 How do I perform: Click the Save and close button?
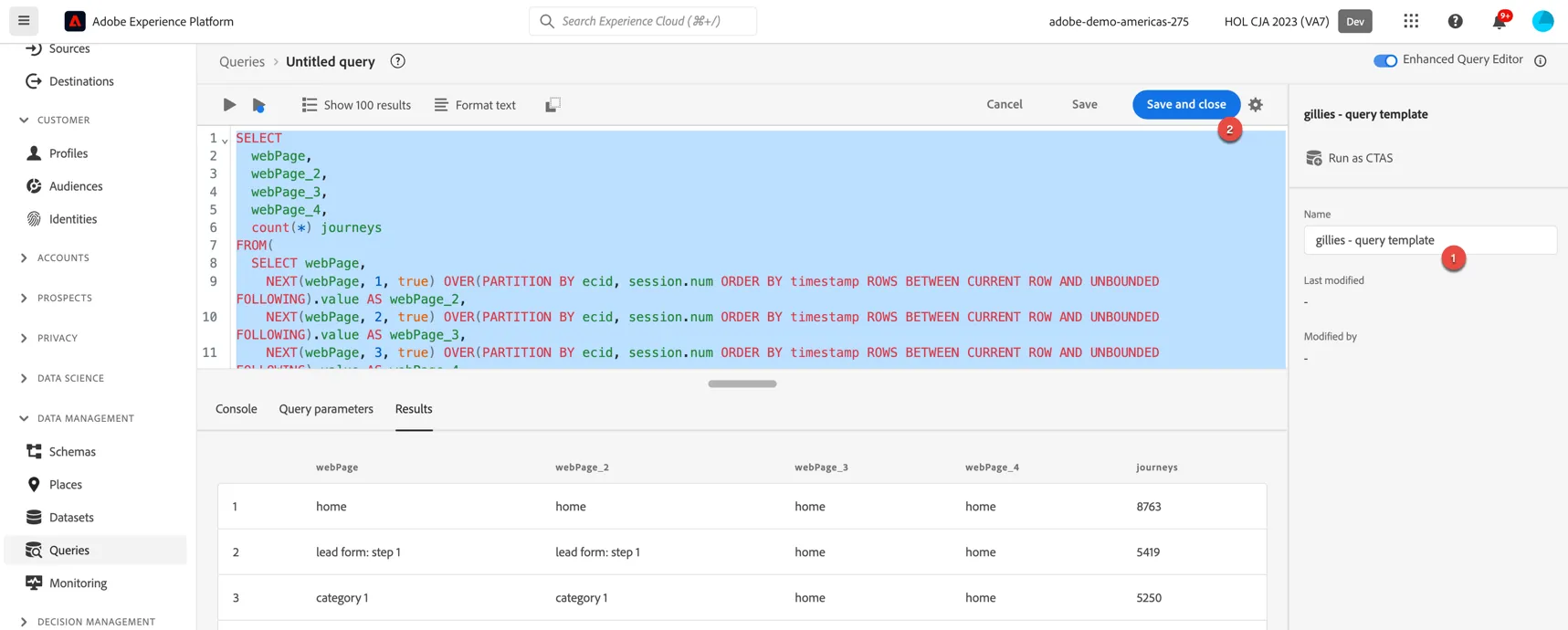click(x=1186, y=104)
